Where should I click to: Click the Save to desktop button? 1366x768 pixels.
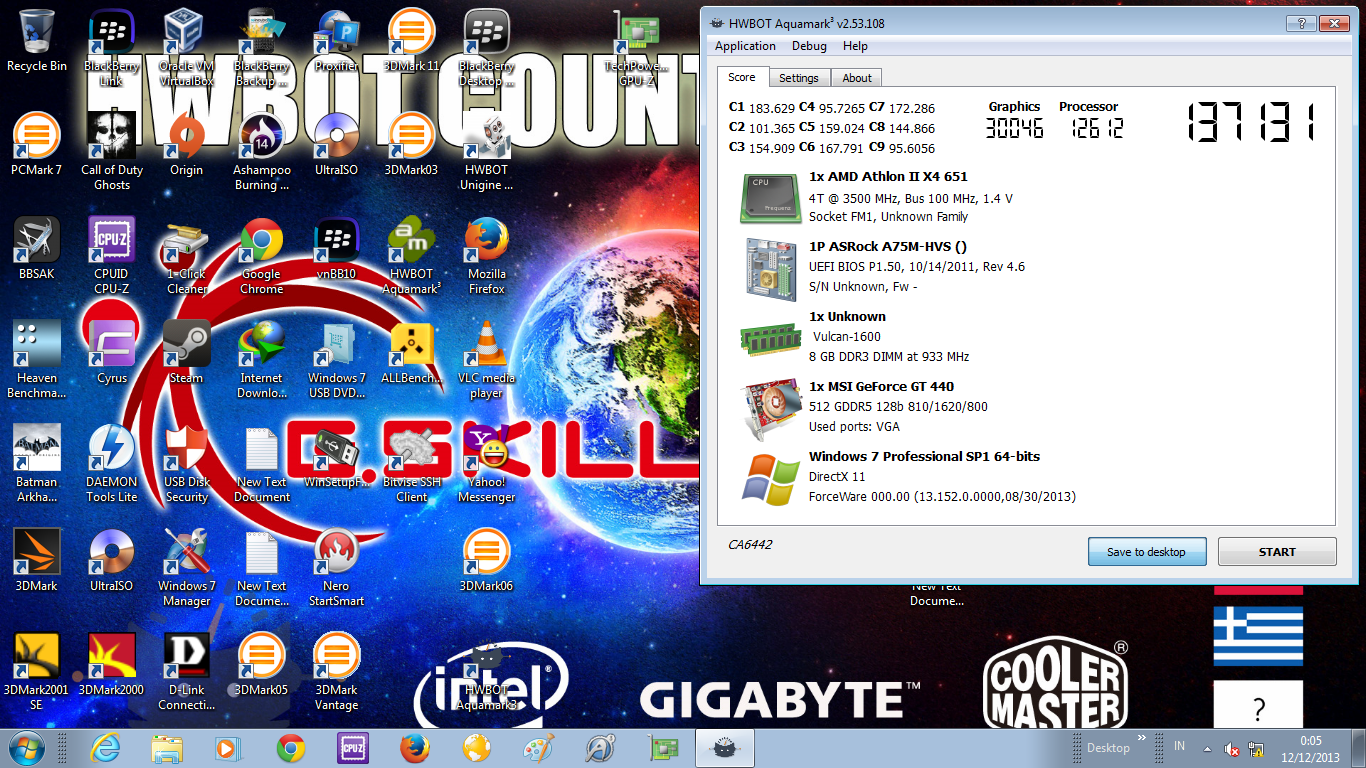click(x=1147, y=552)
